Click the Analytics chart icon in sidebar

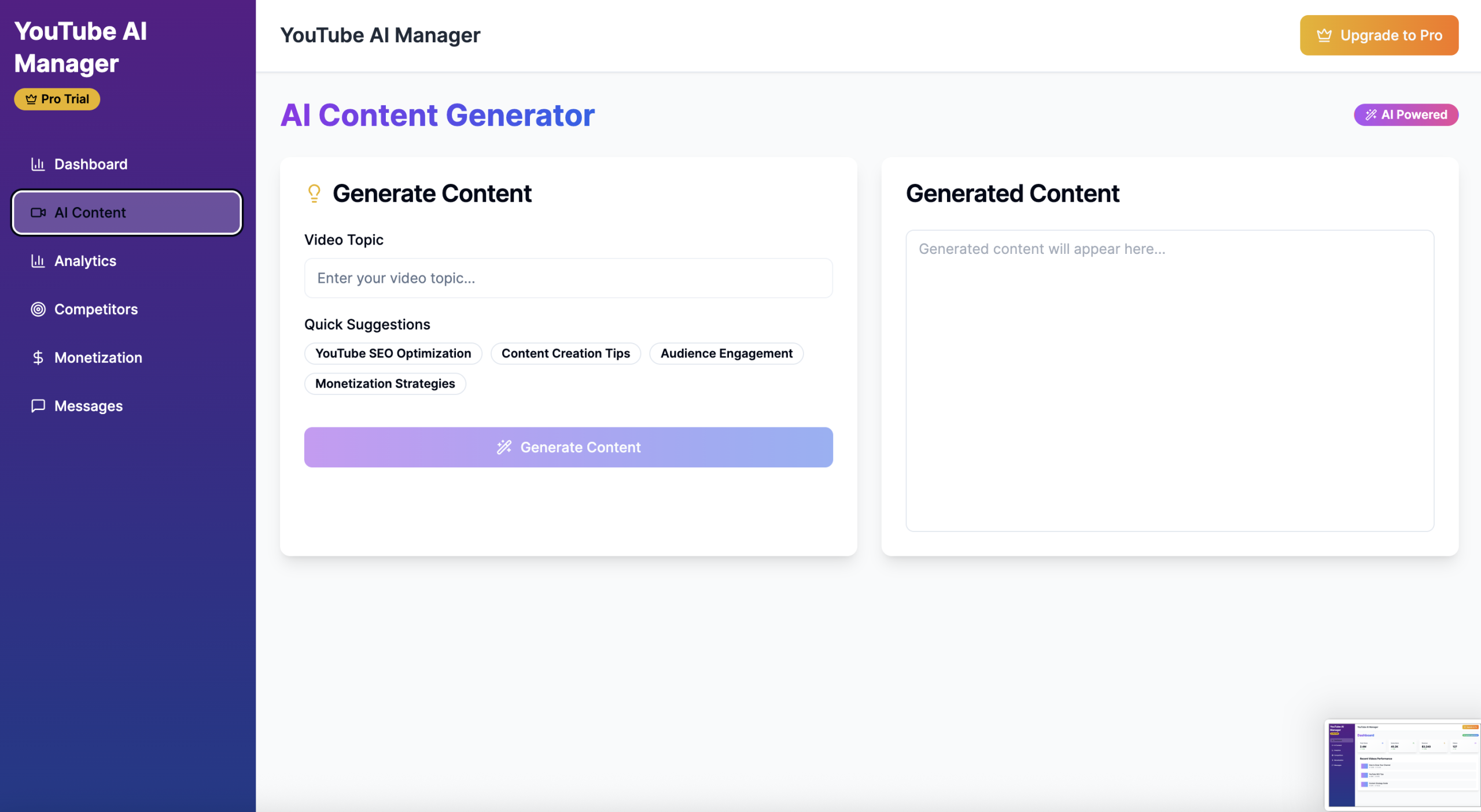point(38,261)
